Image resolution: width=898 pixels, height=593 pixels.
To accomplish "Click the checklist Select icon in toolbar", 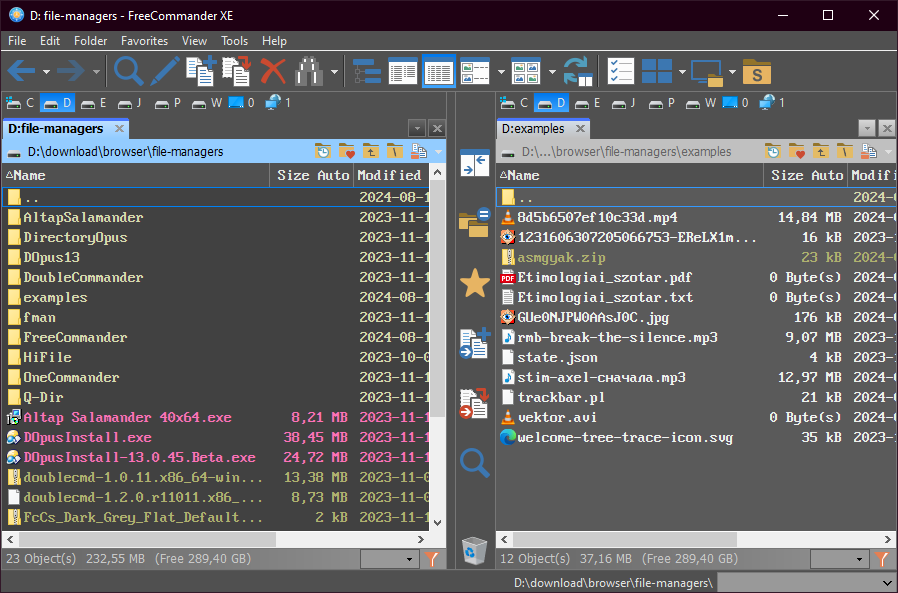I will pyautogui.click(x=621, y=71).
